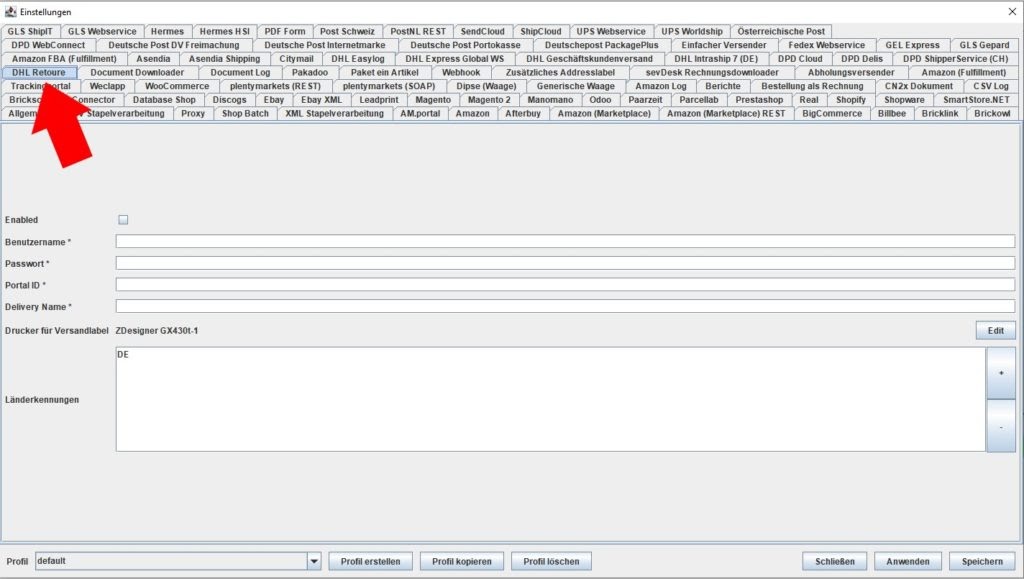Open the Afterbuy tab

(522, 114)
